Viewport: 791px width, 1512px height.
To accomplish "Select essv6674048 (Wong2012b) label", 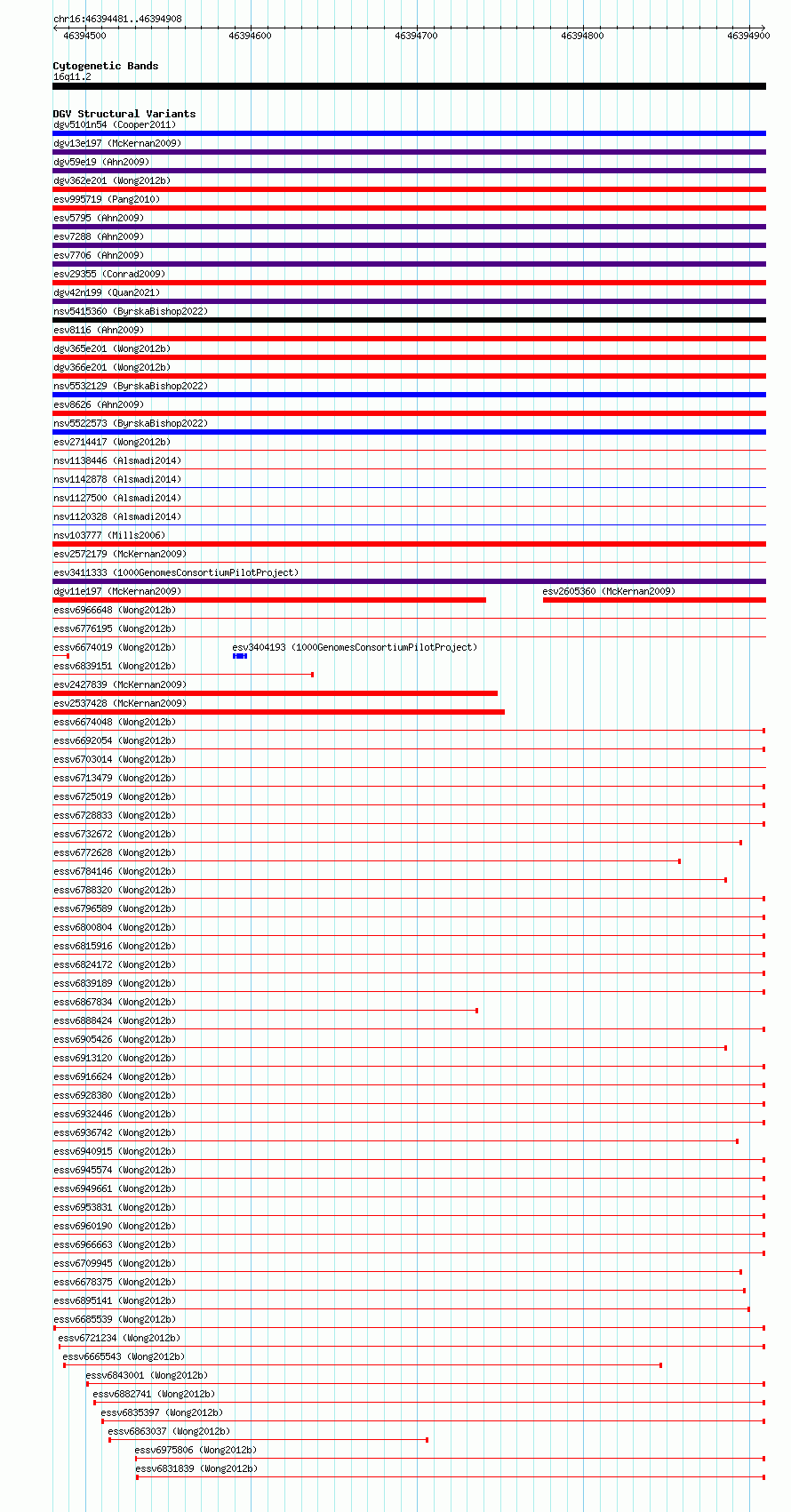I will (115, 722).
